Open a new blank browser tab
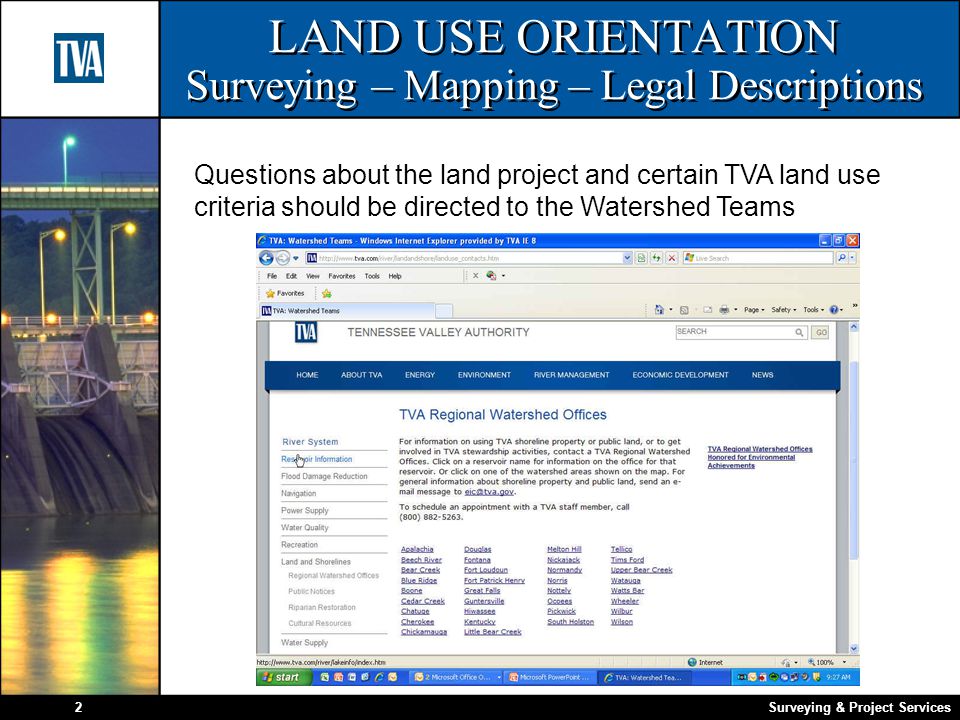The image size is (960, 720). coord(444,311)
